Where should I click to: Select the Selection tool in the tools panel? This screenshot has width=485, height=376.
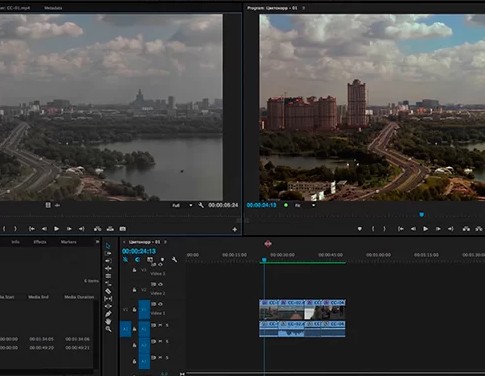[x=108, y=246]
